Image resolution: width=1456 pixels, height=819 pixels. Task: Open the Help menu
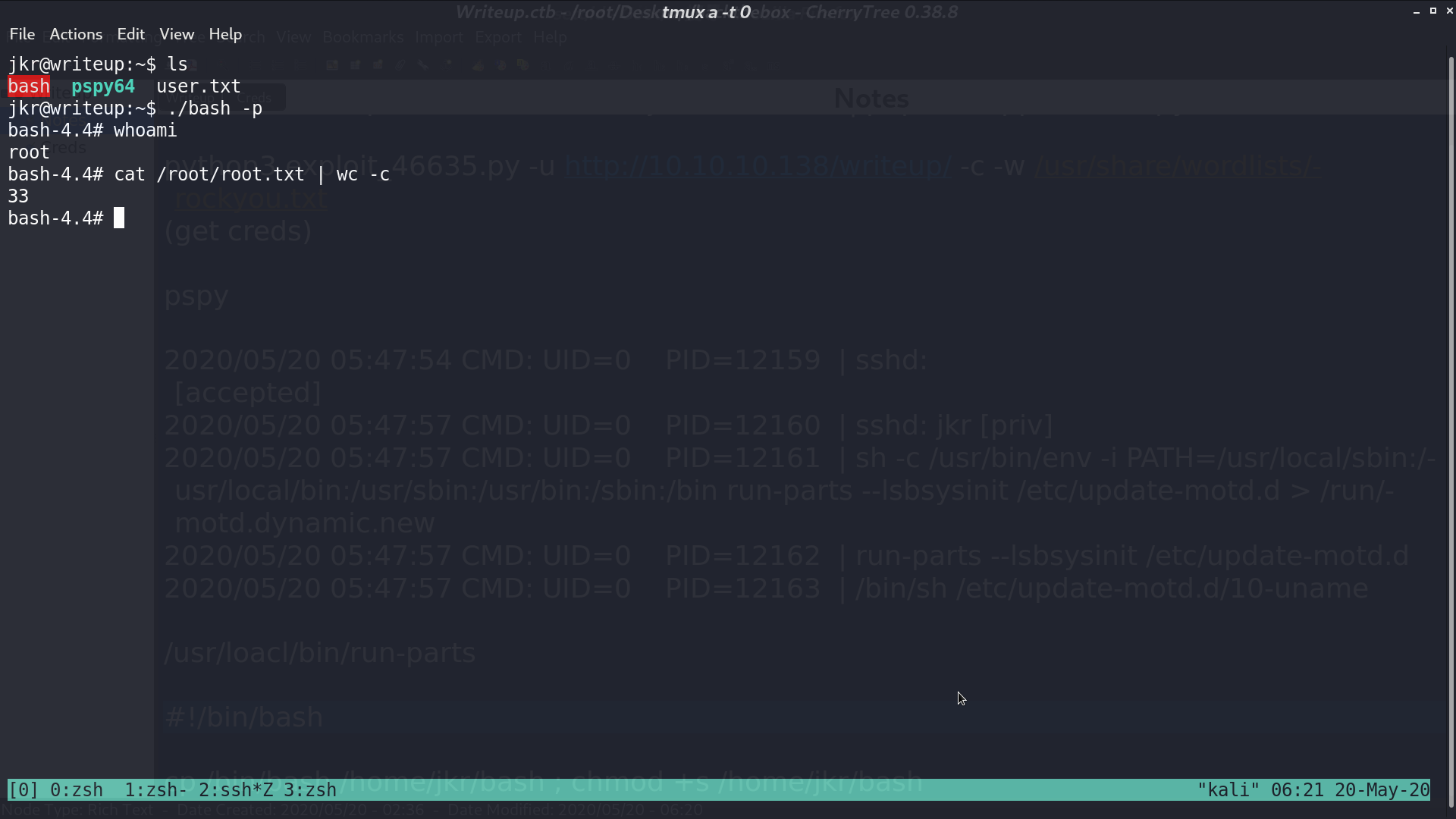[225, 34]
